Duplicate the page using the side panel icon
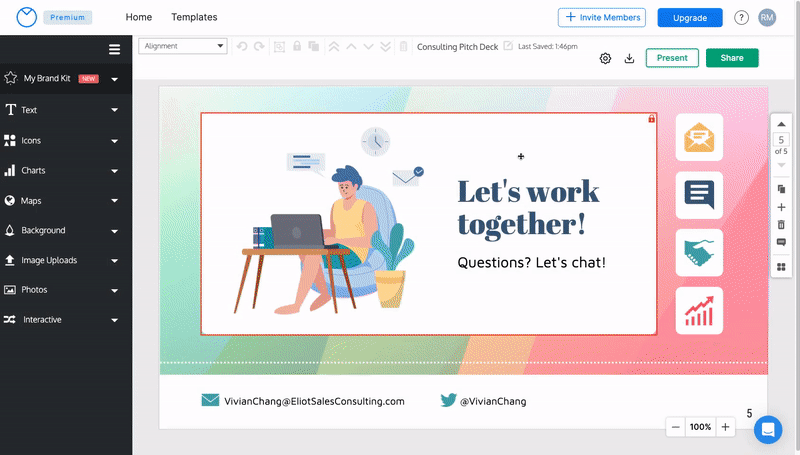This screenshot has width=800, height=455. coord(781,189)
